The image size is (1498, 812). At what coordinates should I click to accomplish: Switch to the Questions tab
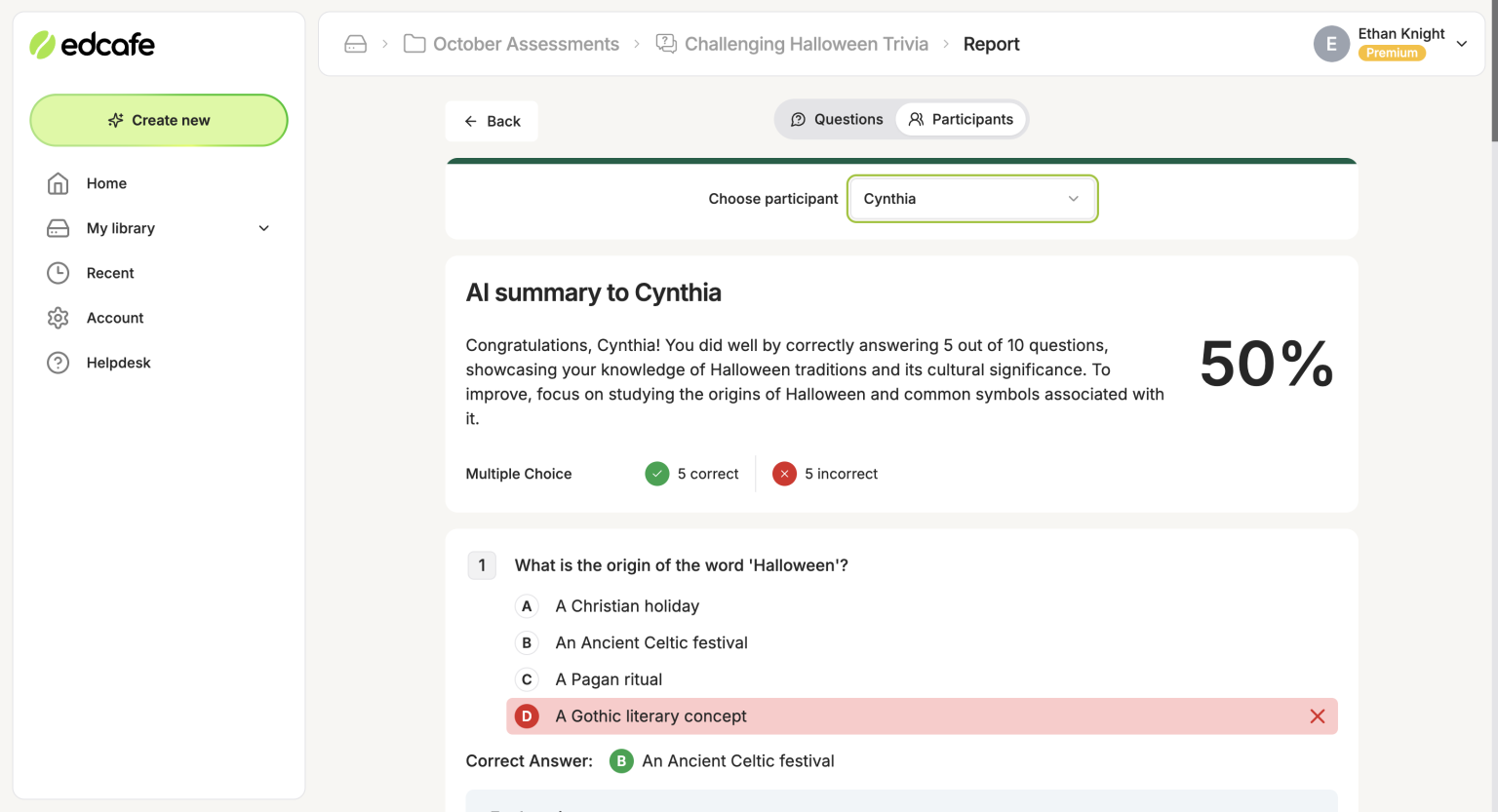(x=837, y=118)
